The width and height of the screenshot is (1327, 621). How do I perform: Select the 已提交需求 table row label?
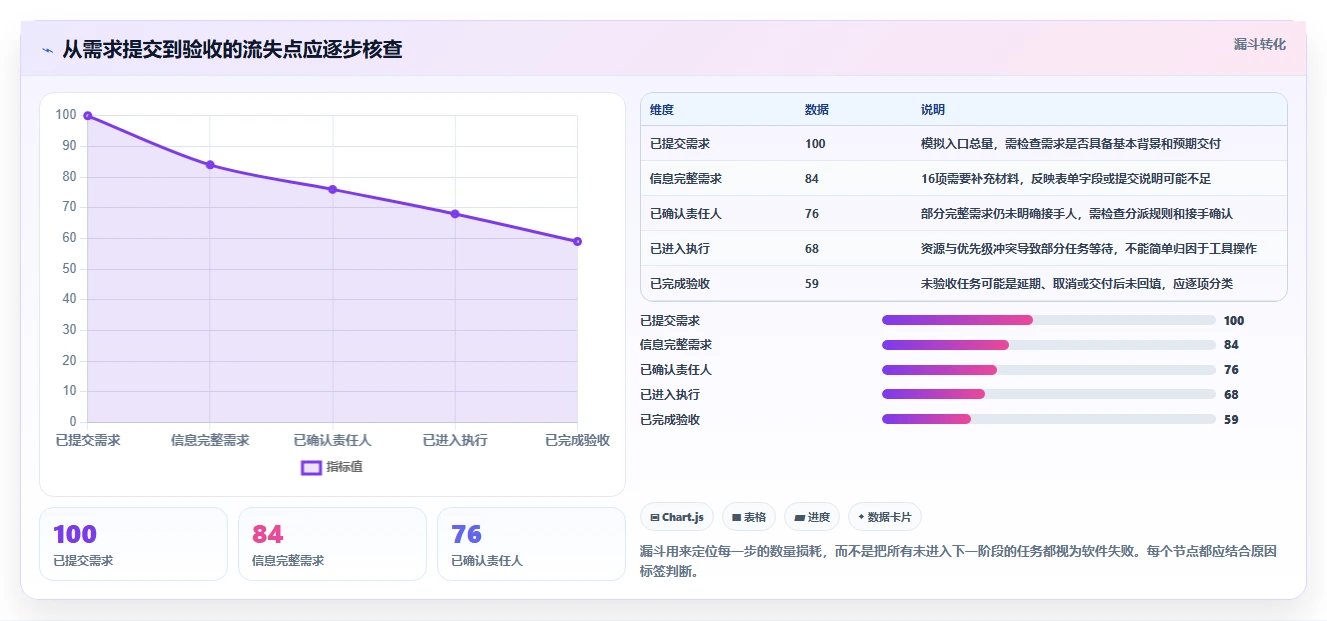(680, 144)
